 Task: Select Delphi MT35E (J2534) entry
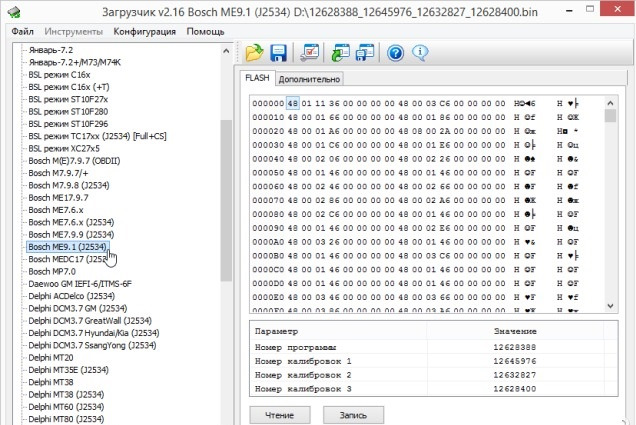pyautogui.click(x=68, y=370)
